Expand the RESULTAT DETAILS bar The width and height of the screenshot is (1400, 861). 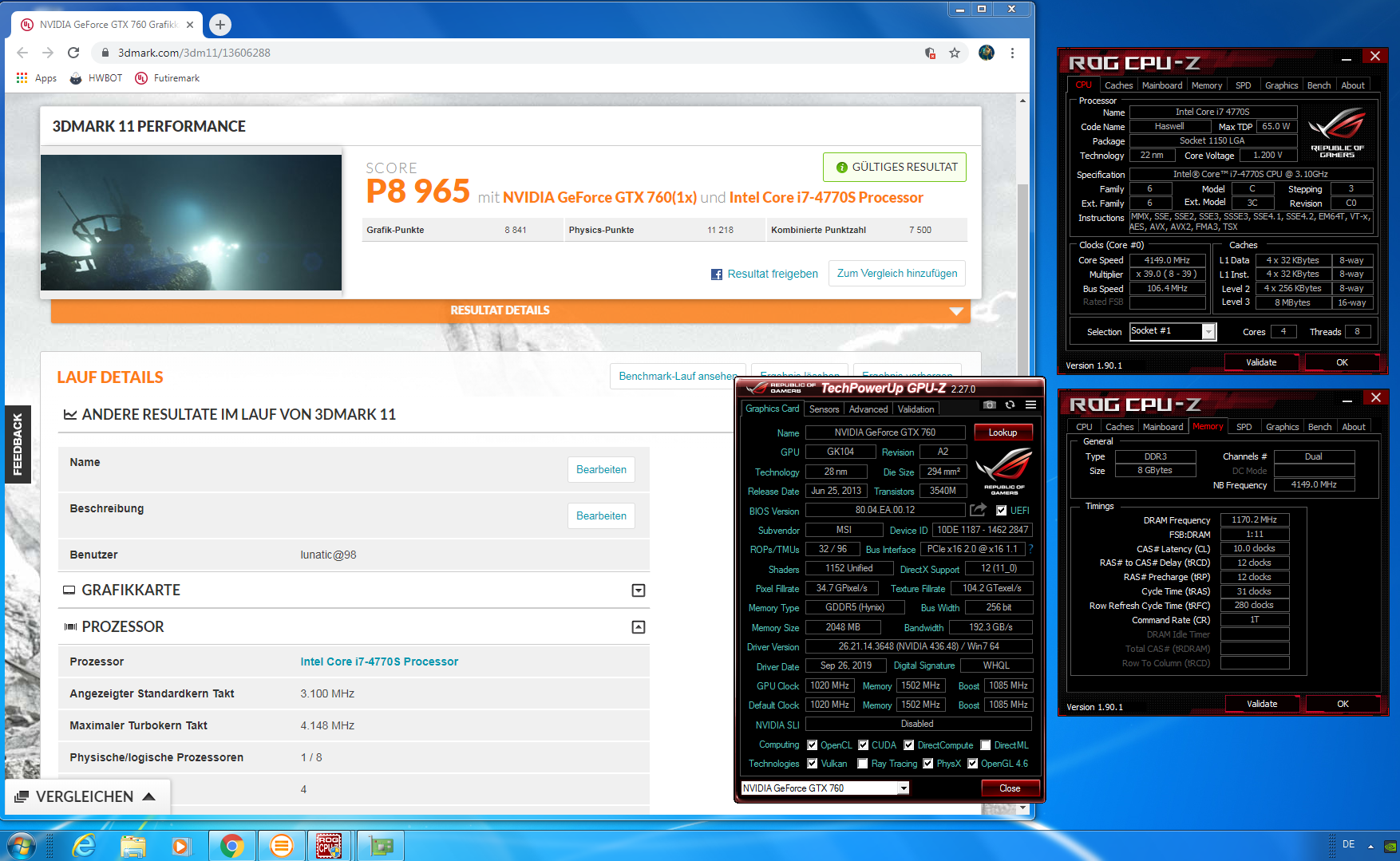click(x=511, y=310)
